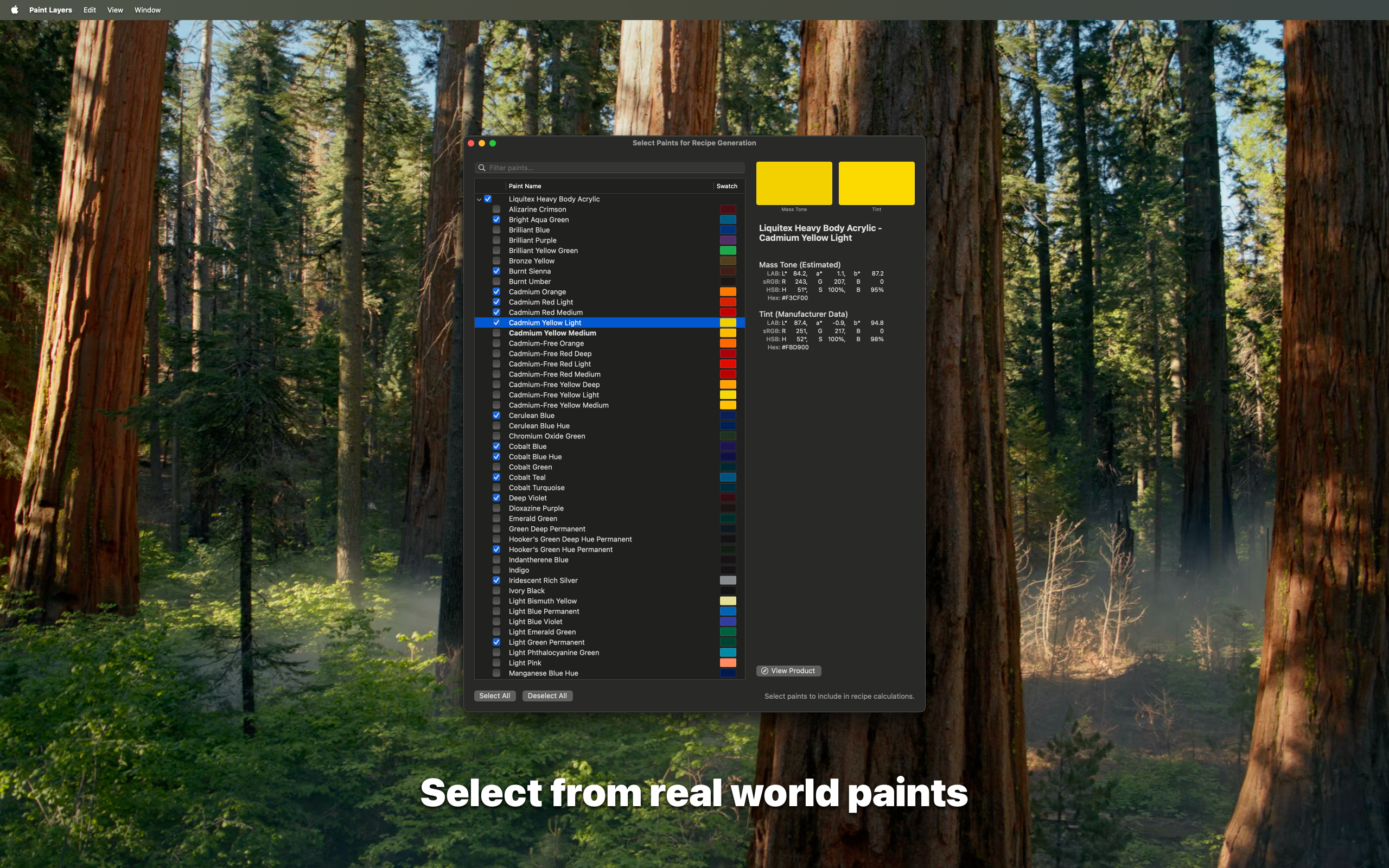Check the Alizarine Crimson paint
The height and width of the screenshot is (868, 1389).
click(497, 209)
